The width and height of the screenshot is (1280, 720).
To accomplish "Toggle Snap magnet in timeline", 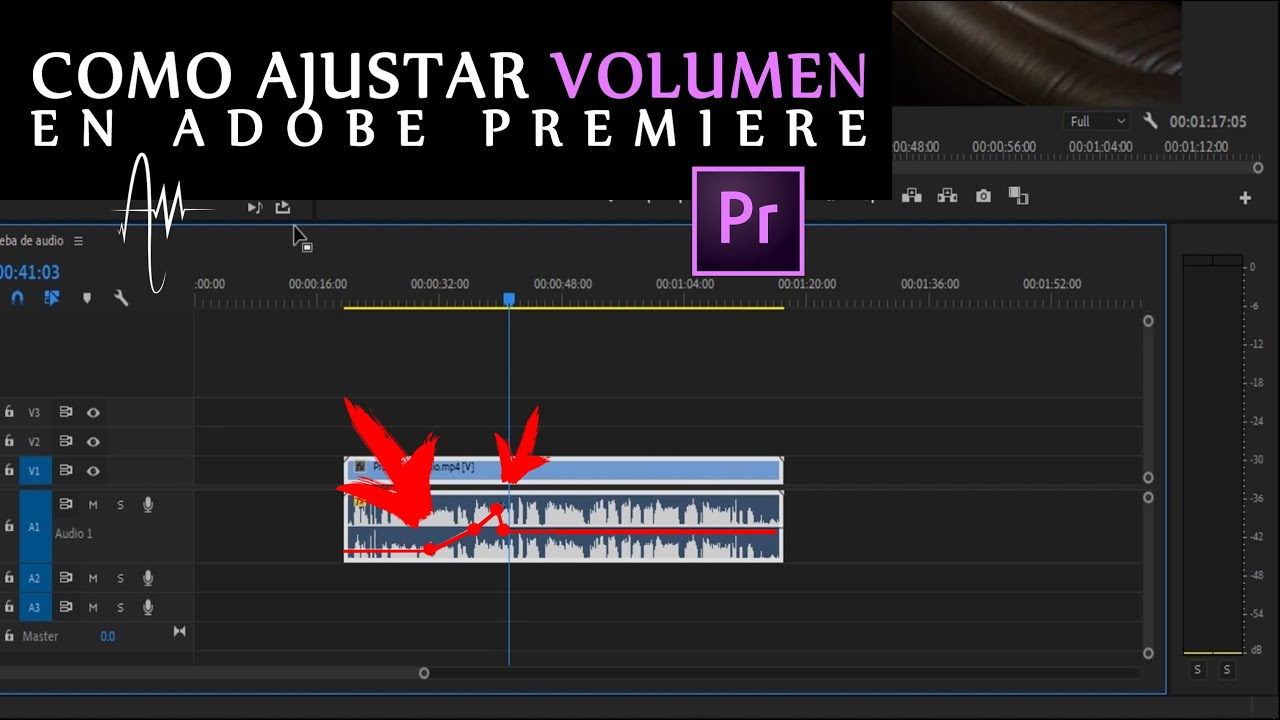I will point(17,298).
